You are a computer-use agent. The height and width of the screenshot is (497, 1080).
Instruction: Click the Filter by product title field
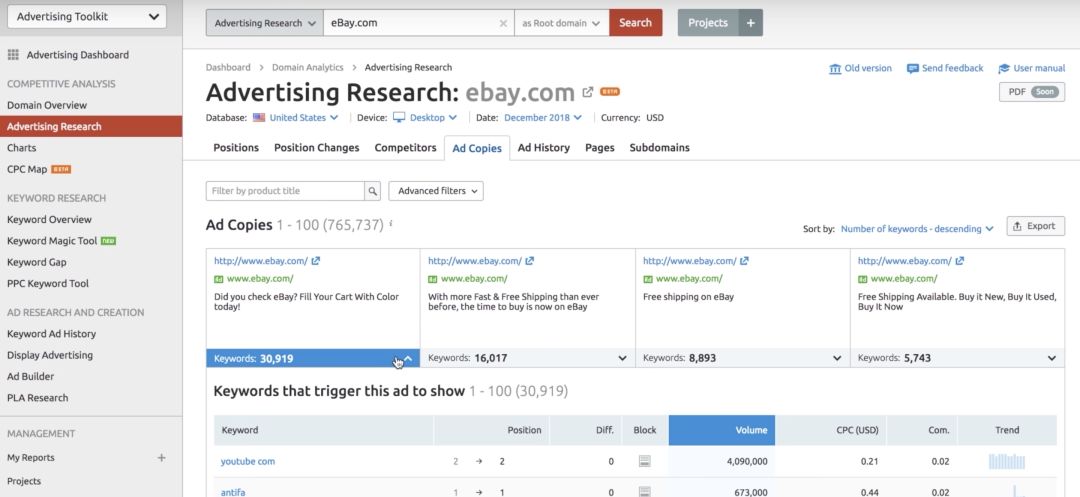(x=285, y=191)
